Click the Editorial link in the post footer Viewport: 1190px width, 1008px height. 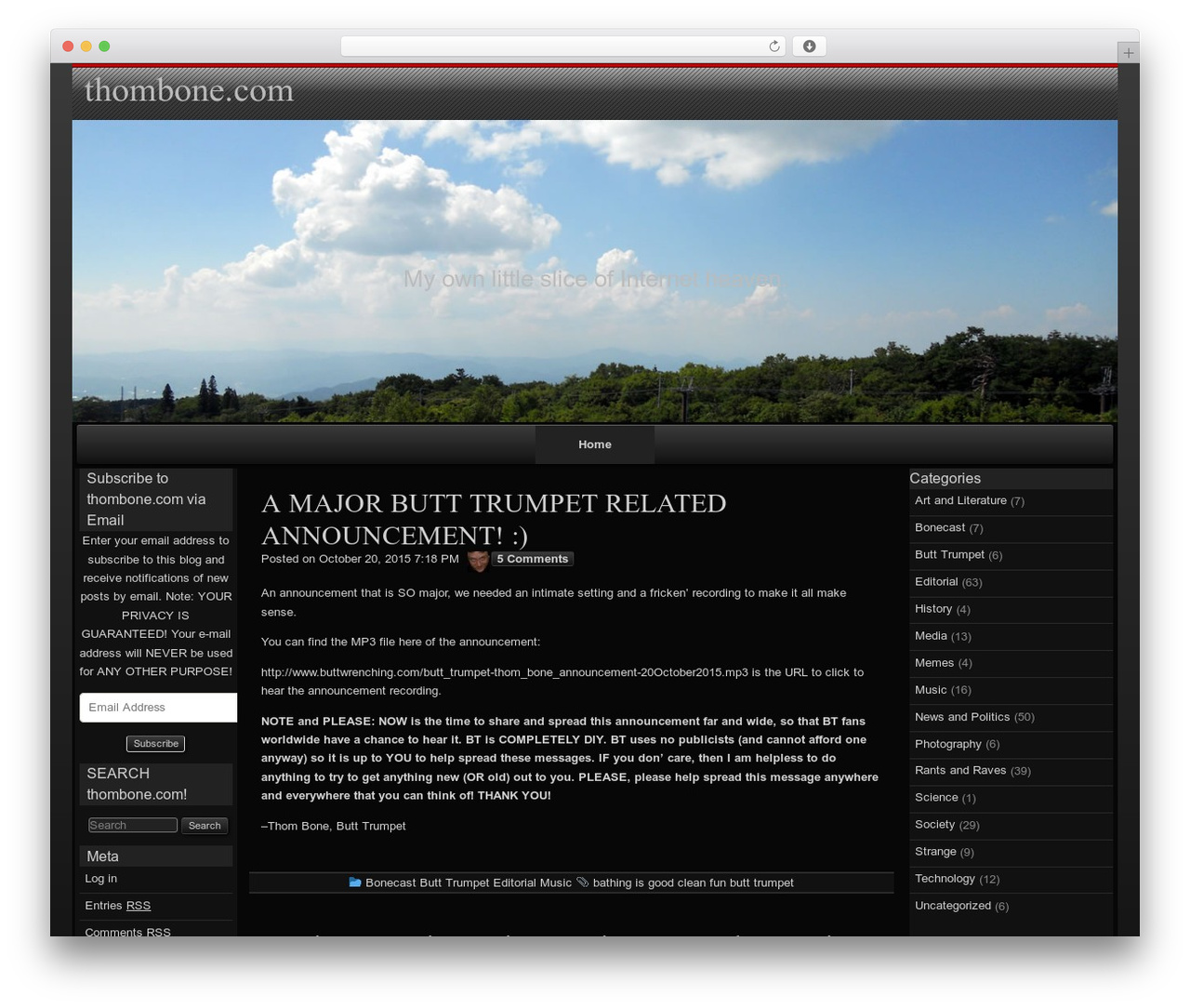pos(514,882)
